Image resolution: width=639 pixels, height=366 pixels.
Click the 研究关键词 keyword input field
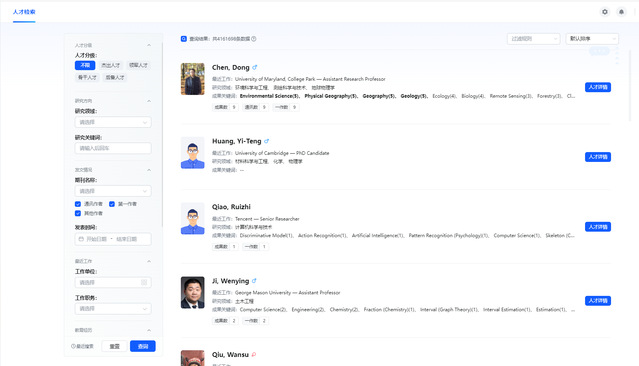point(113,148)
